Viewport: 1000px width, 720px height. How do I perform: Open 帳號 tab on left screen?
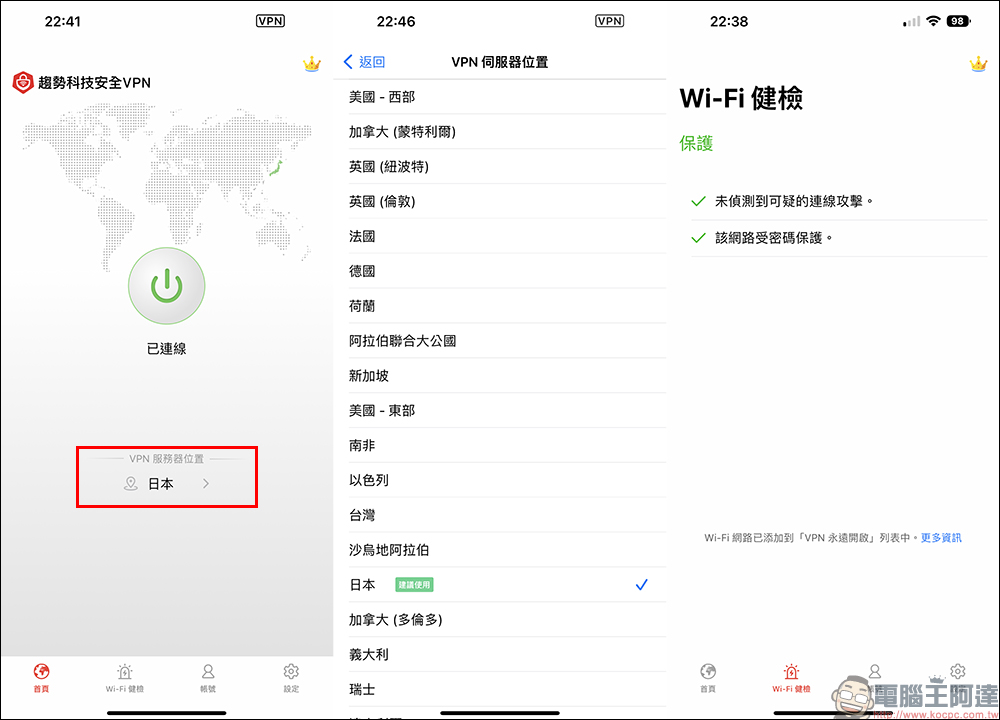click(x=208, y=678)
